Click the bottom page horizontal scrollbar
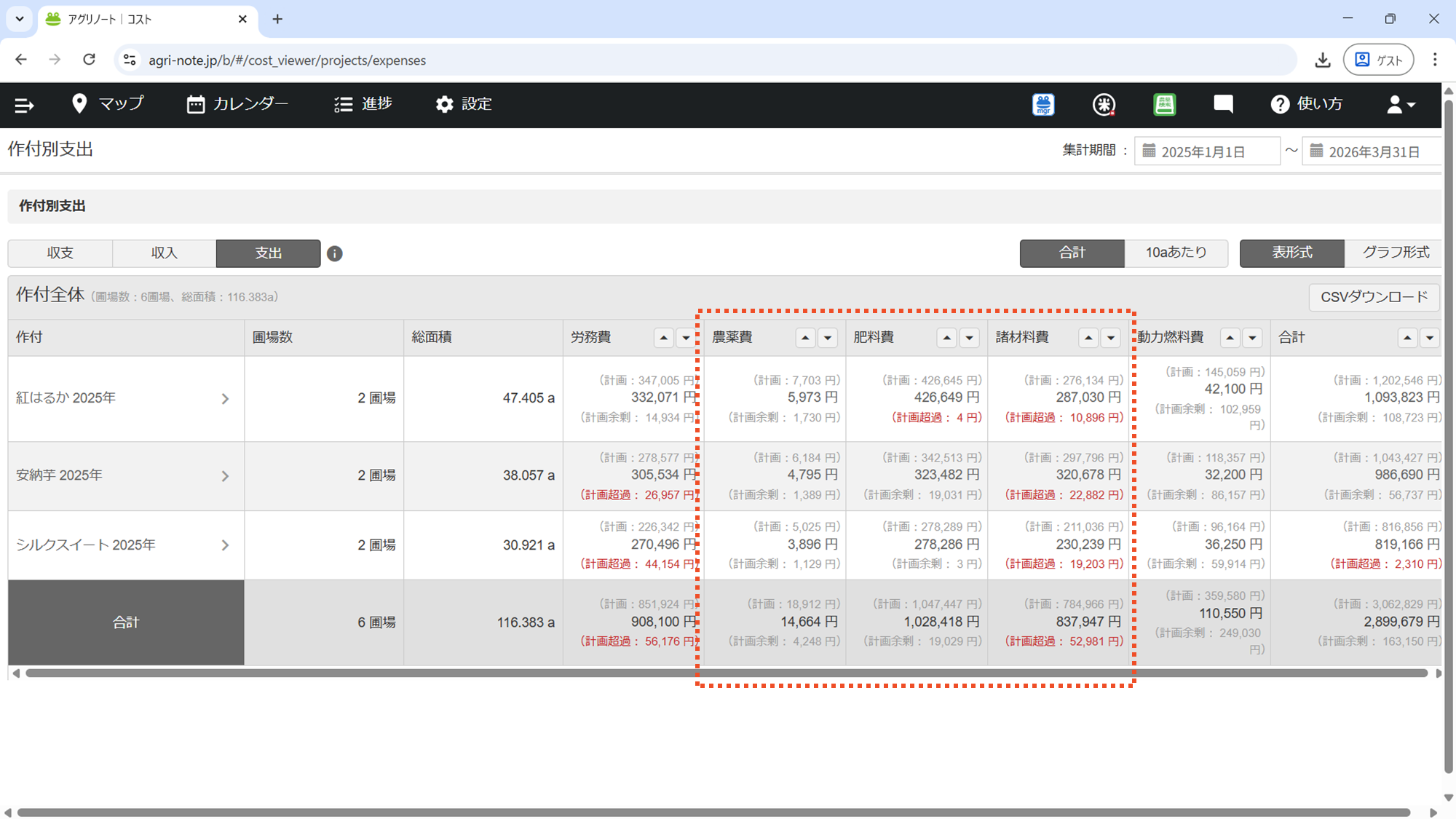 tap(713, 812)
